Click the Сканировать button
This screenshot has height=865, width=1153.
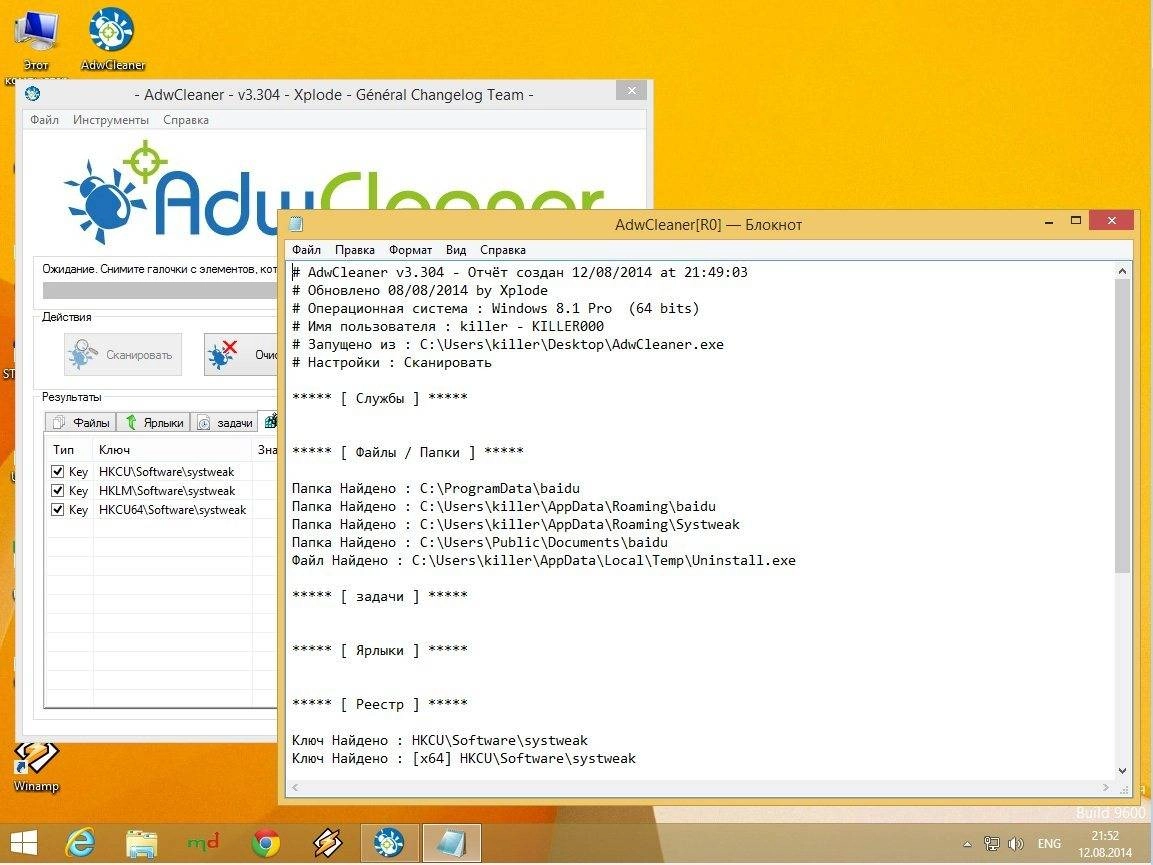click(x=123, y=355)
